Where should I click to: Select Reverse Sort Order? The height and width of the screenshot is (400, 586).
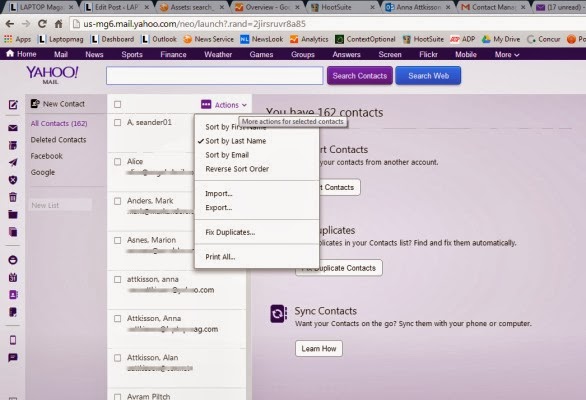coord(237,169)
